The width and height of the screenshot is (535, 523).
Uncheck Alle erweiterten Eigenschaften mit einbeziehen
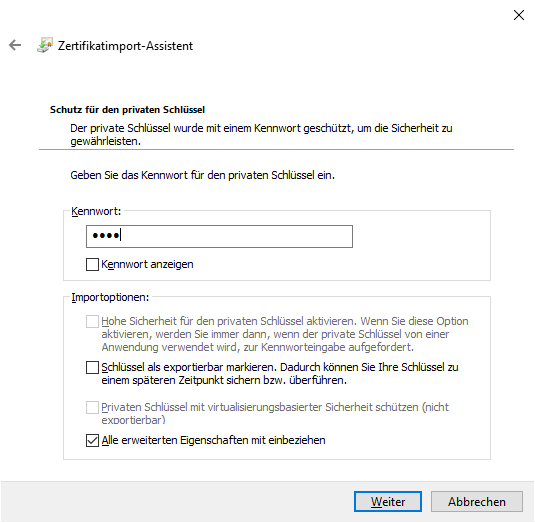click(92, 440)
